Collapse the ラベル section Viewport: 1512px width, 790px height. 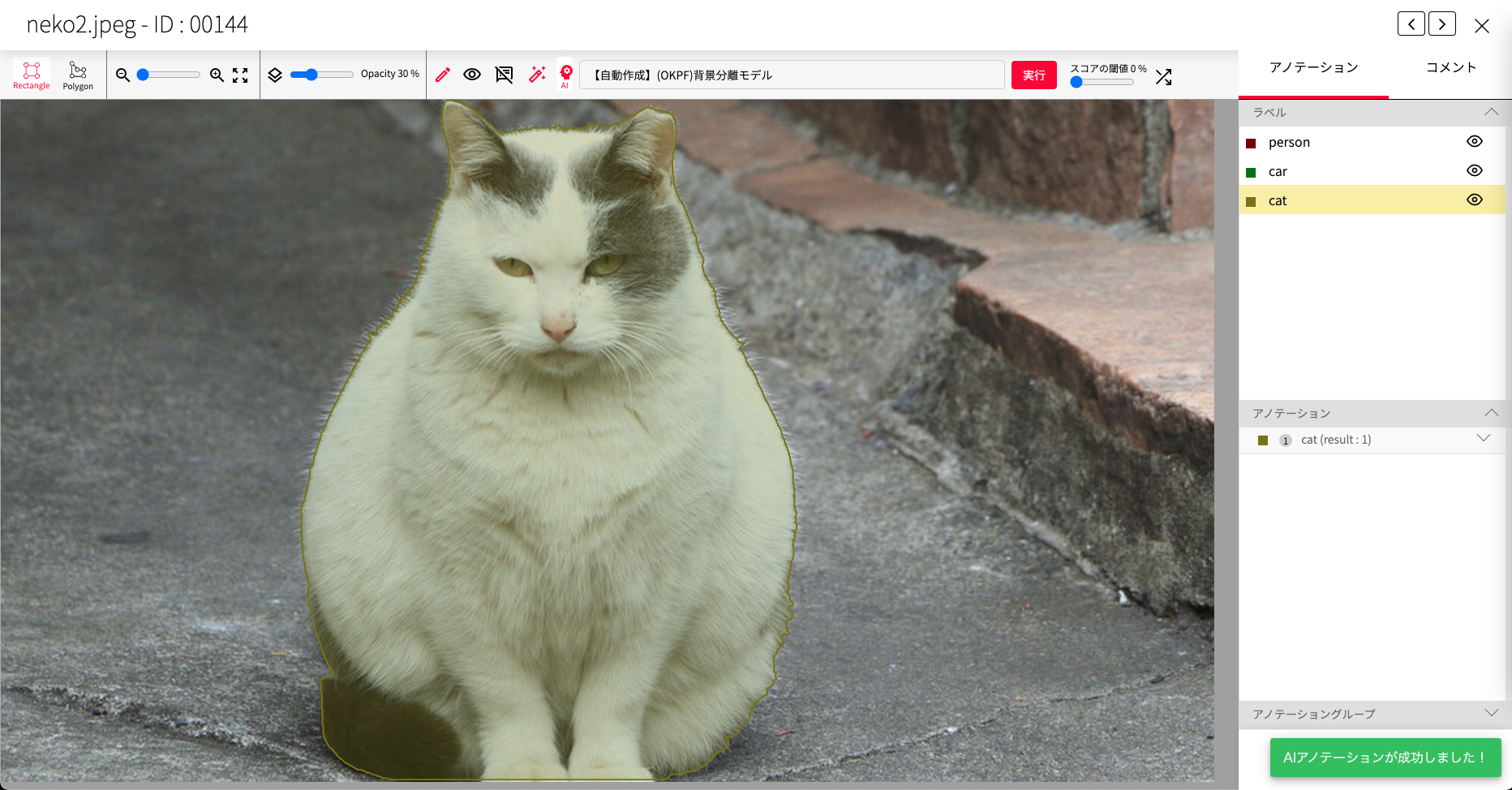point(1491,112)
